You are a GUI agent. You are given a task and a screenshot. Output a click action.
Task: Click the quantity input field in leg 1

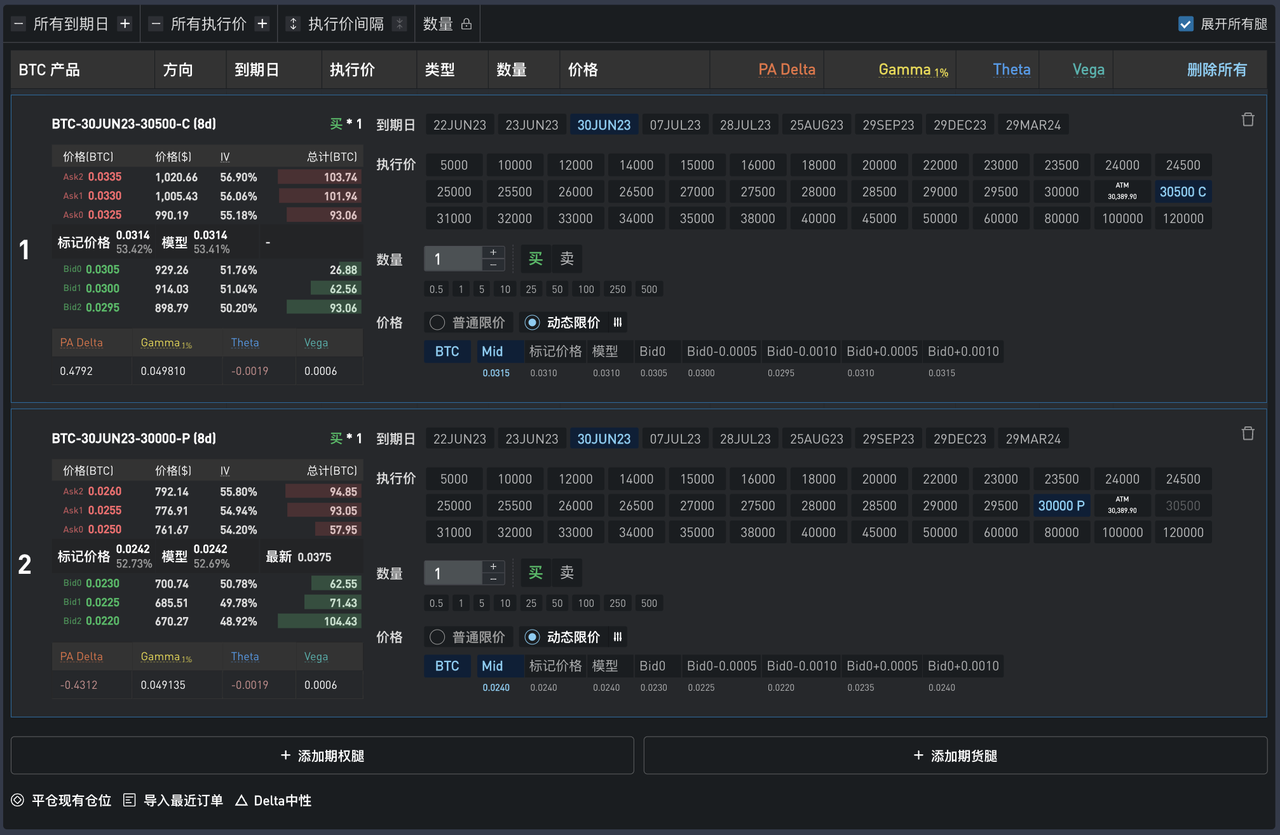click(x=453, y=259)
